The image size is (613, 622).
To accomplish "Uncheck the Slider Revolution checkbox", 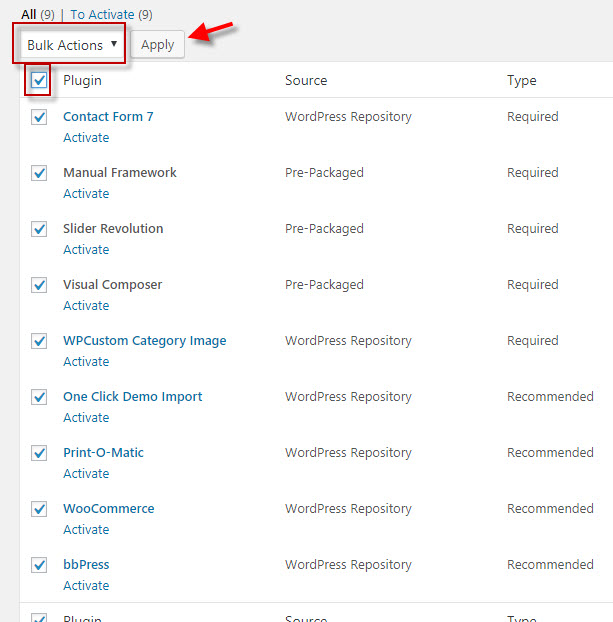I will pos(39,229).
